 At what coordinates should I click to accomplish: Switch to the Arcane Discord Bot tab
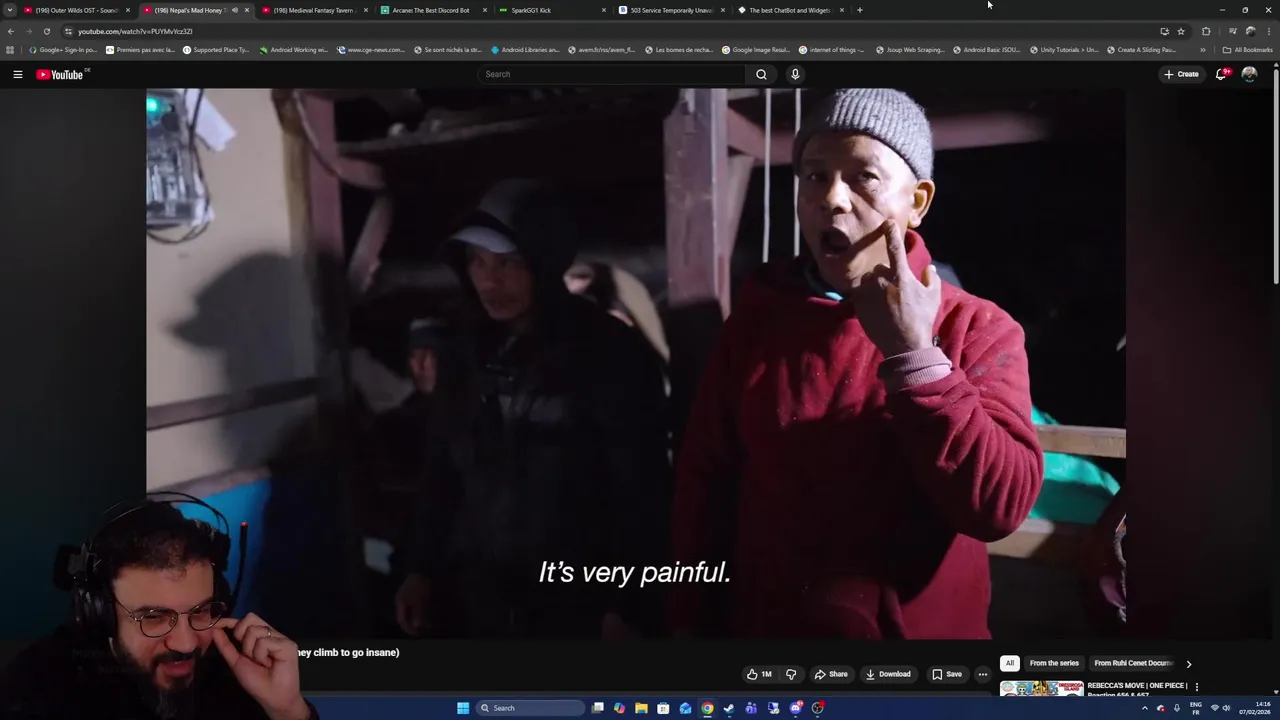[x=433, y=10]
